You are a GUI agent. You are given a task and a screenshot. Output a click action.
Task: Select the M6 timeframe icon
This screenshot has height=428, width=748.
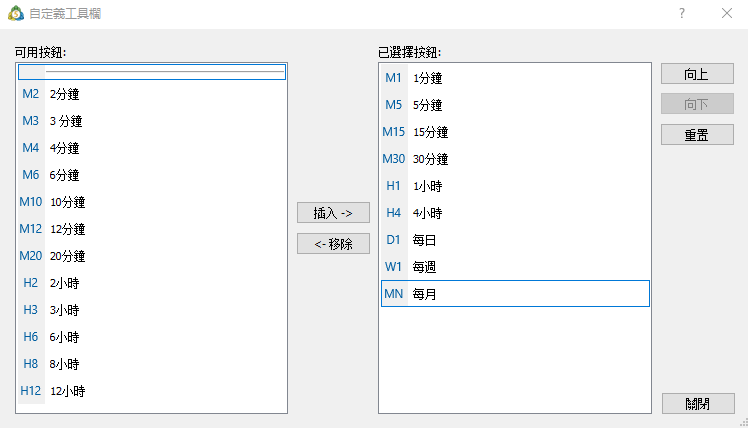click(31, 175)
